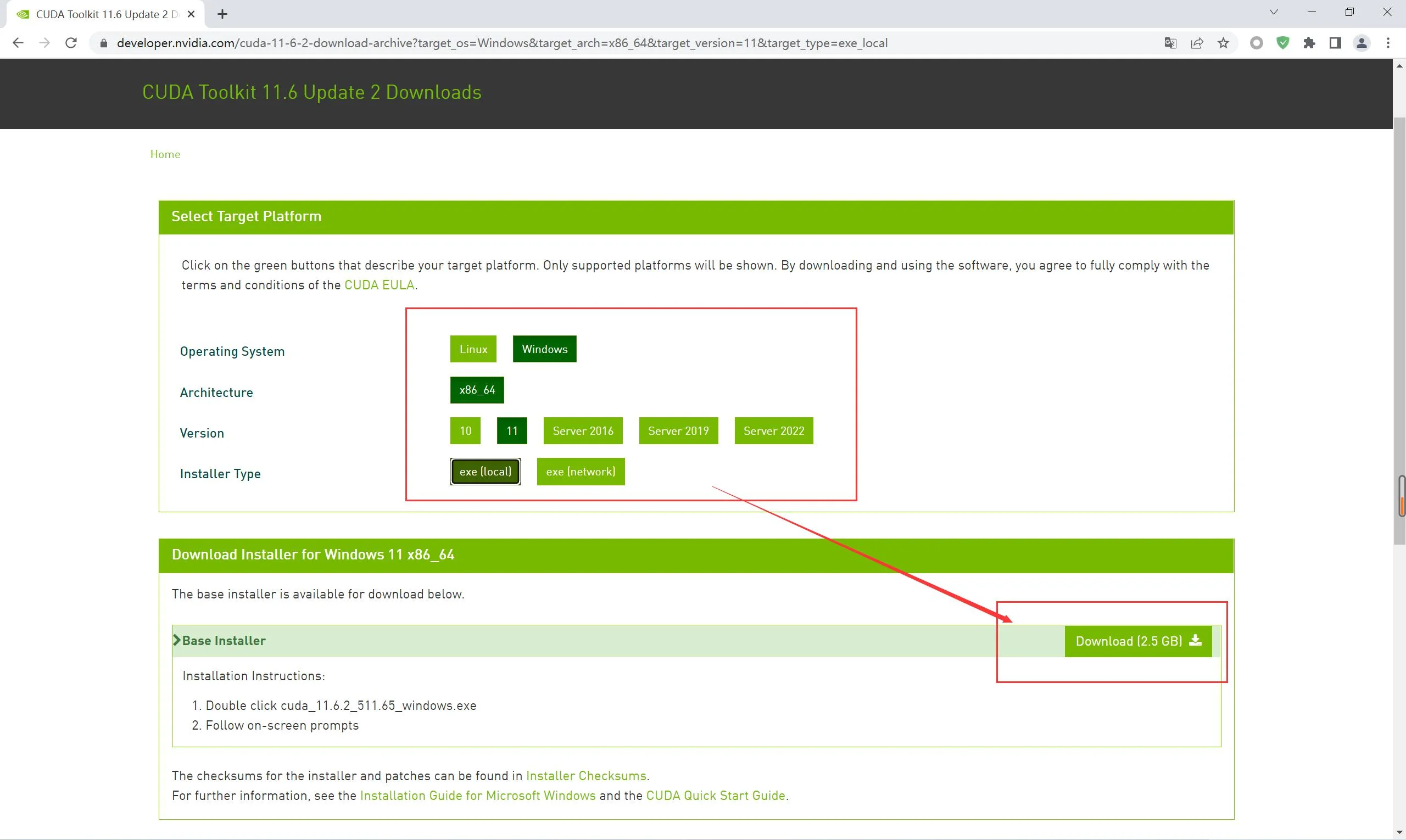Open the CUDA EULA link
Screen dimensions: 1406x840
pyautogui.click(x=379, y=285)
